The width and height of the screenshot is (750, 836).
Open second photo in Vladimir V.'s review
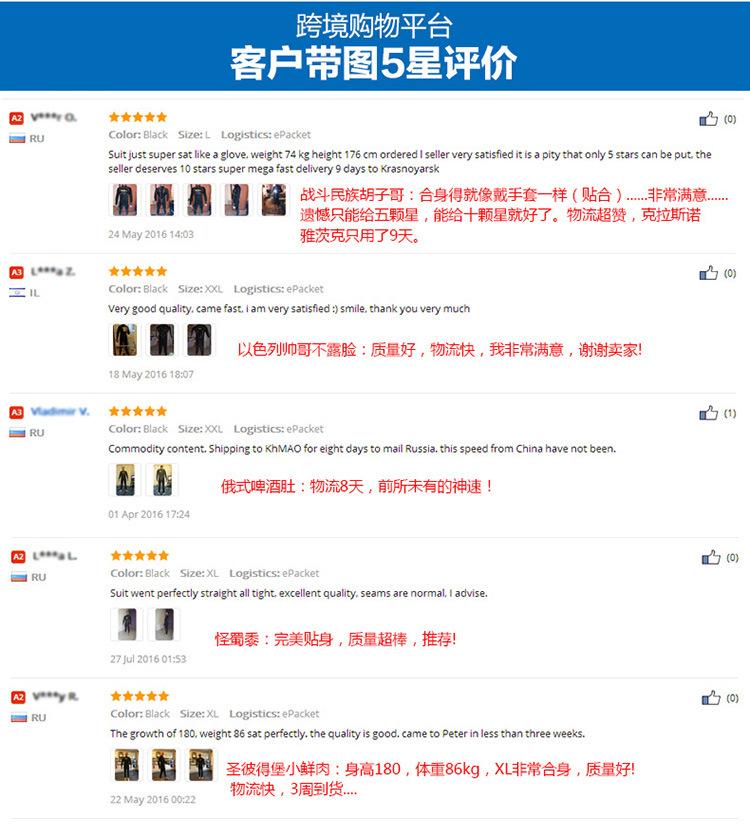(162, 479)
